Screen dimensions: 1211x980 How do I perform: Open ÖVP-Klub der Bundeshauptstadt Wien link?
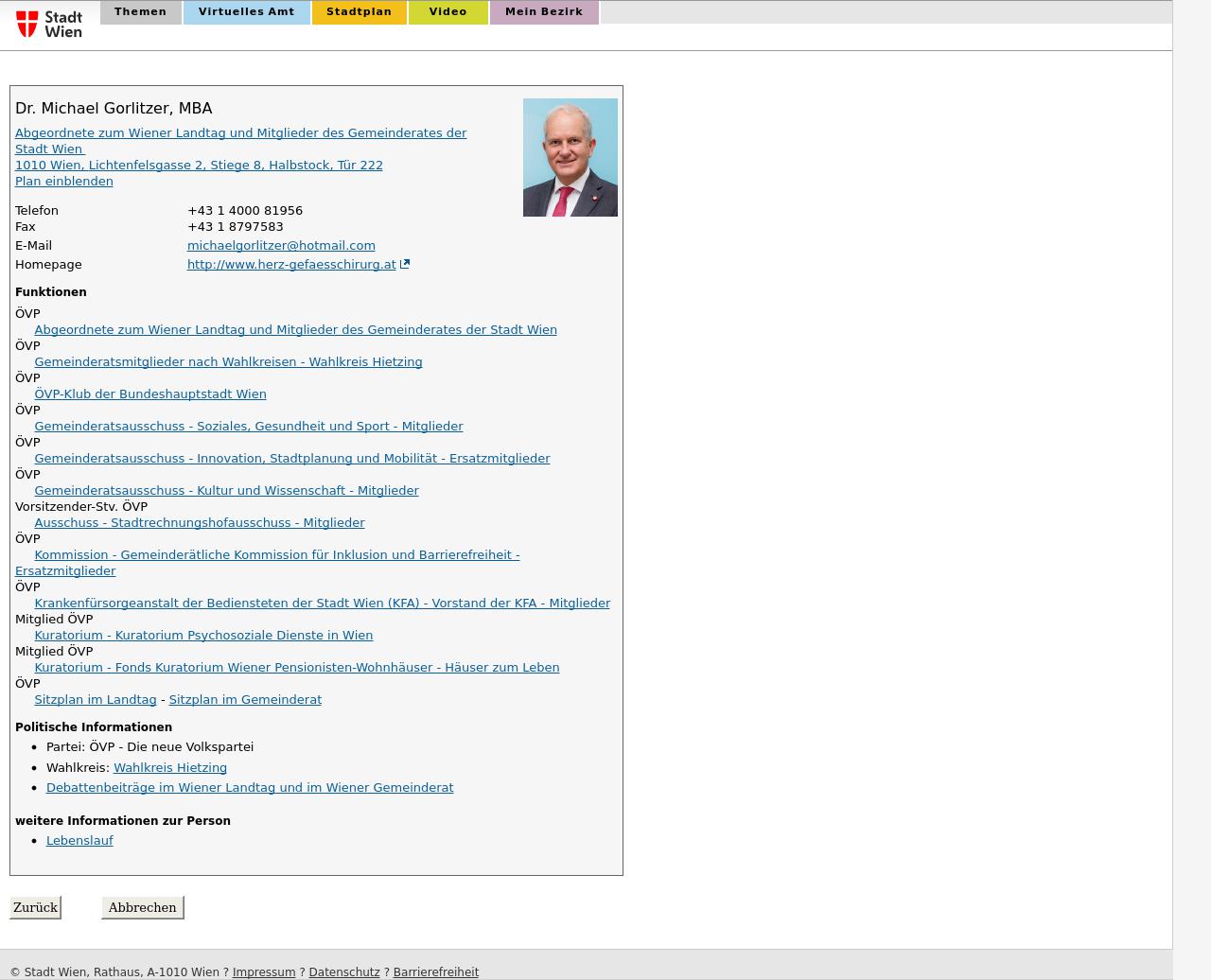[x=149, y=394]
